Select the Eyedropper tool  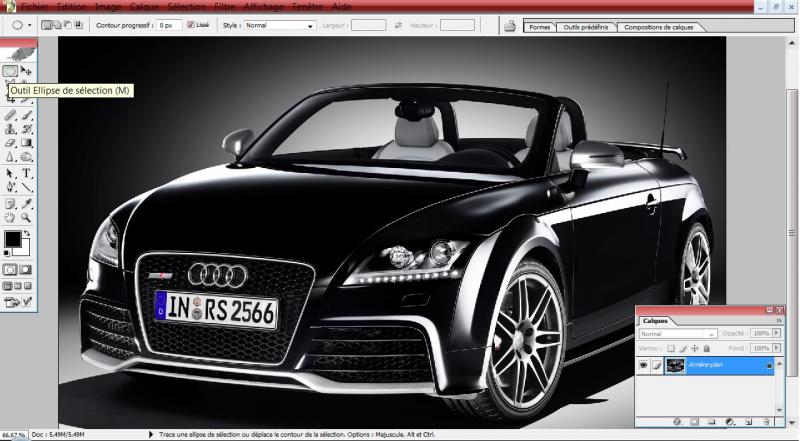[27, 204]
